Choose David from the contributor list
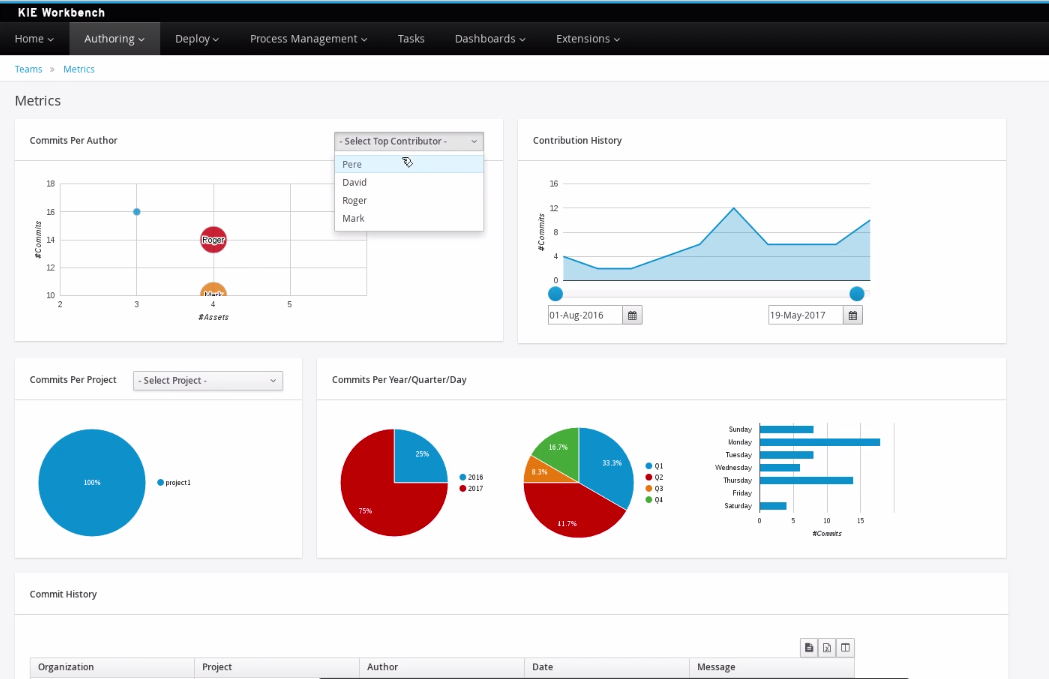Image resolution: width=1049 pixels, height=679 pixels. pos(355,183)
